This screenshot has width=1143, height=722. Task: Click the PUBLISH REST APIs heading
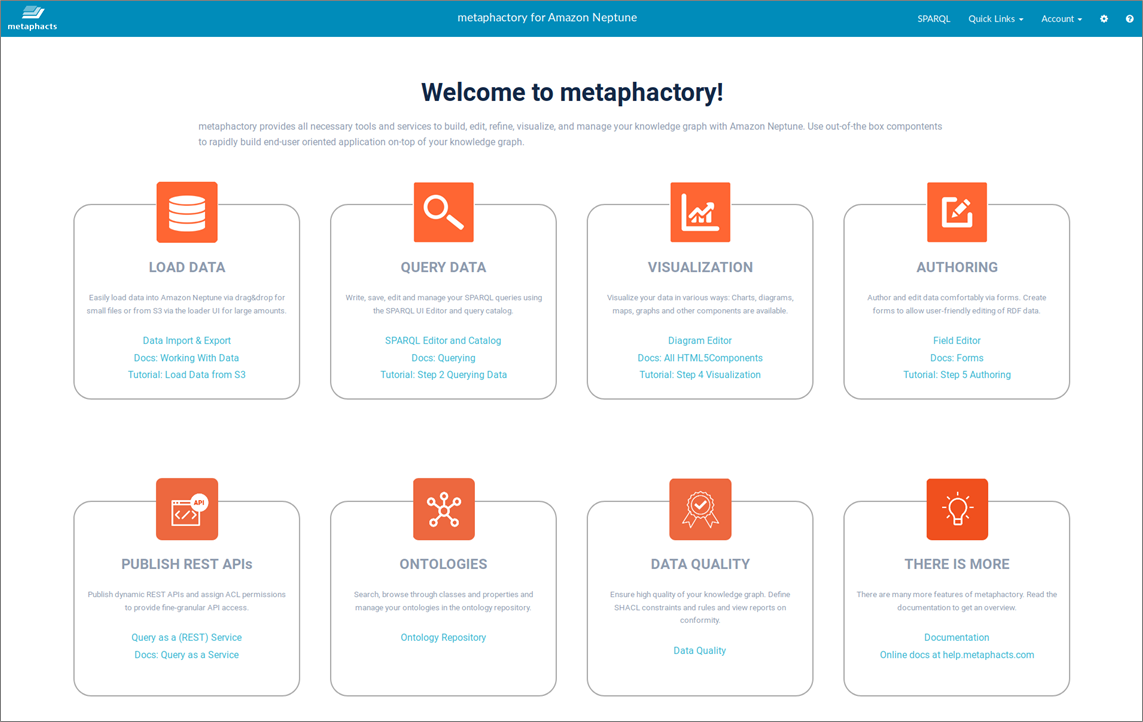click(x=187, y=564)
